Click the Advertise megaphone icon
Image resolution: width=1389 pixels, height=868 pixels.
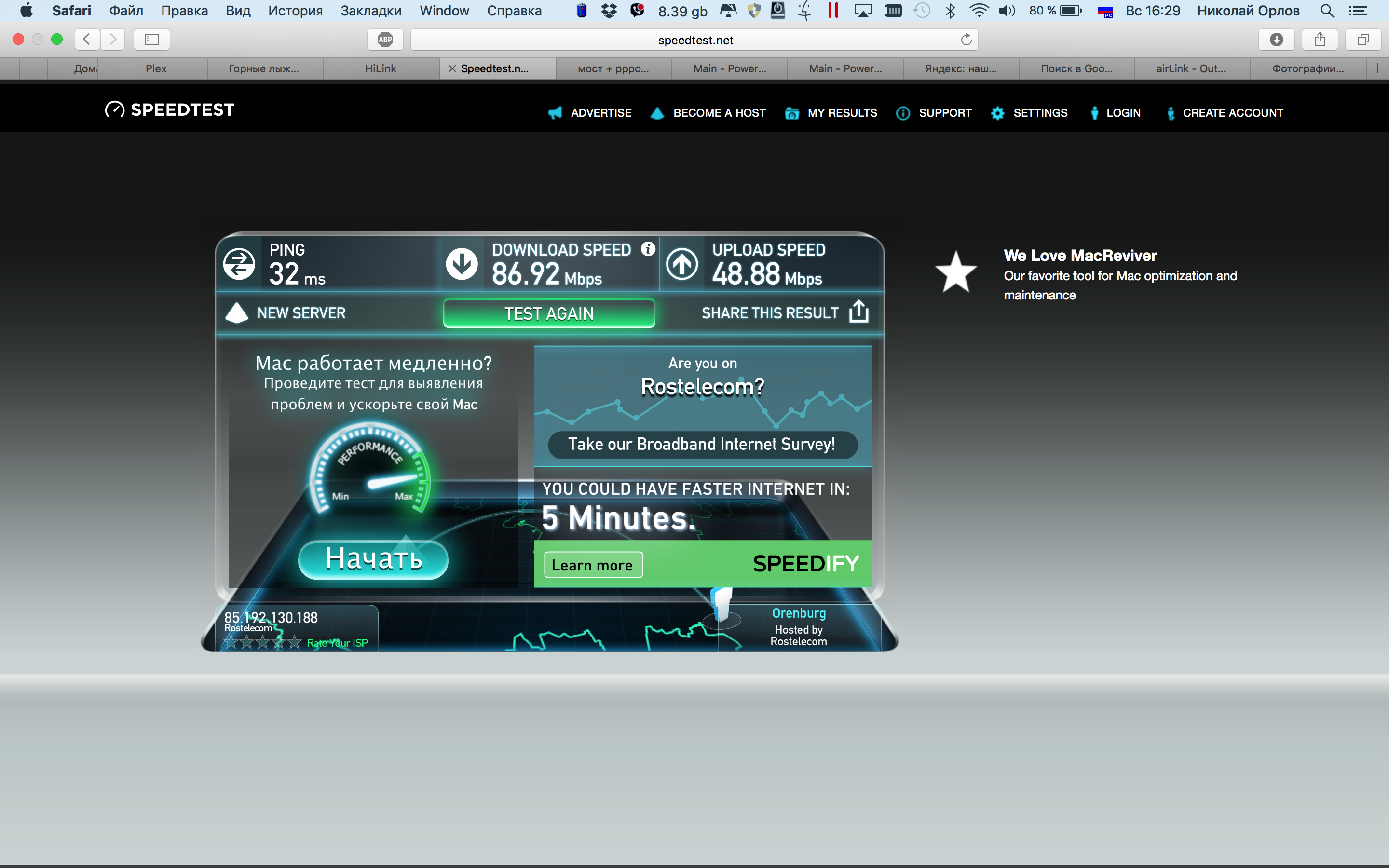tap(555, 113)
